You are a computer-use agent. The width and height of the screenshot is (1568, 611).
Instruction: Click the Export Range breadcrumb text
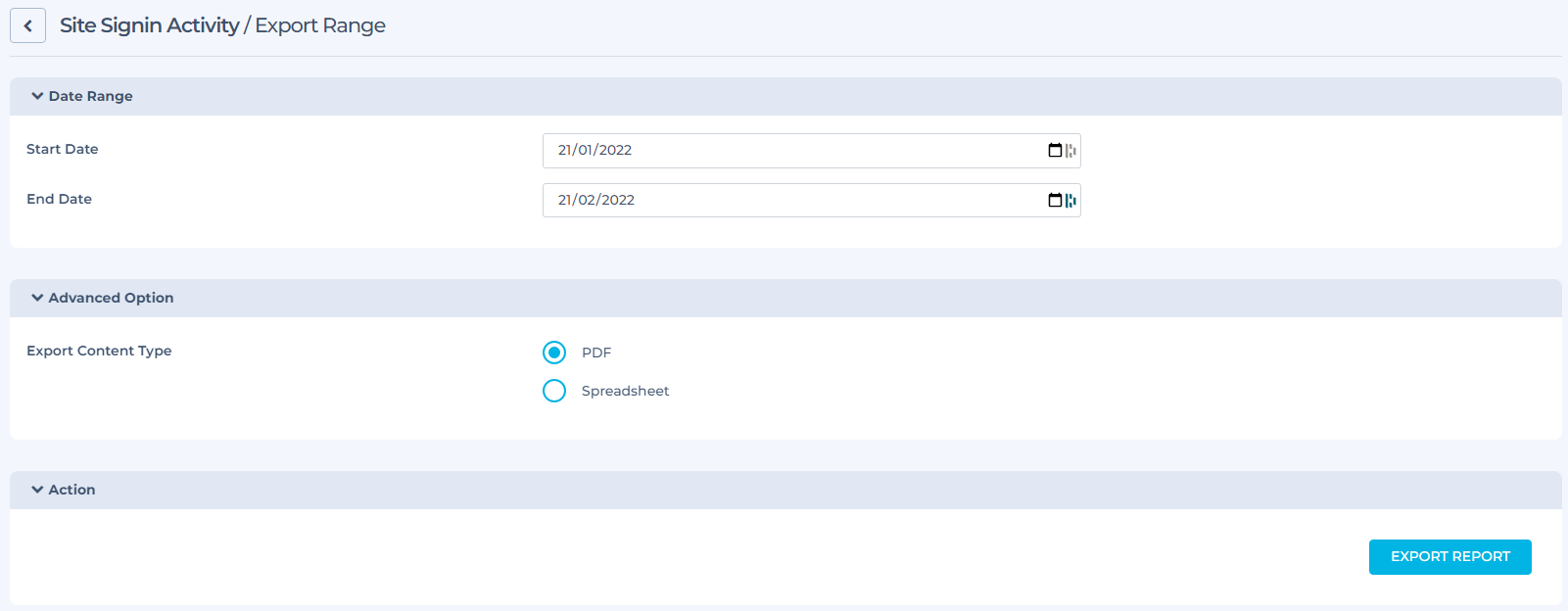(320, 25)
